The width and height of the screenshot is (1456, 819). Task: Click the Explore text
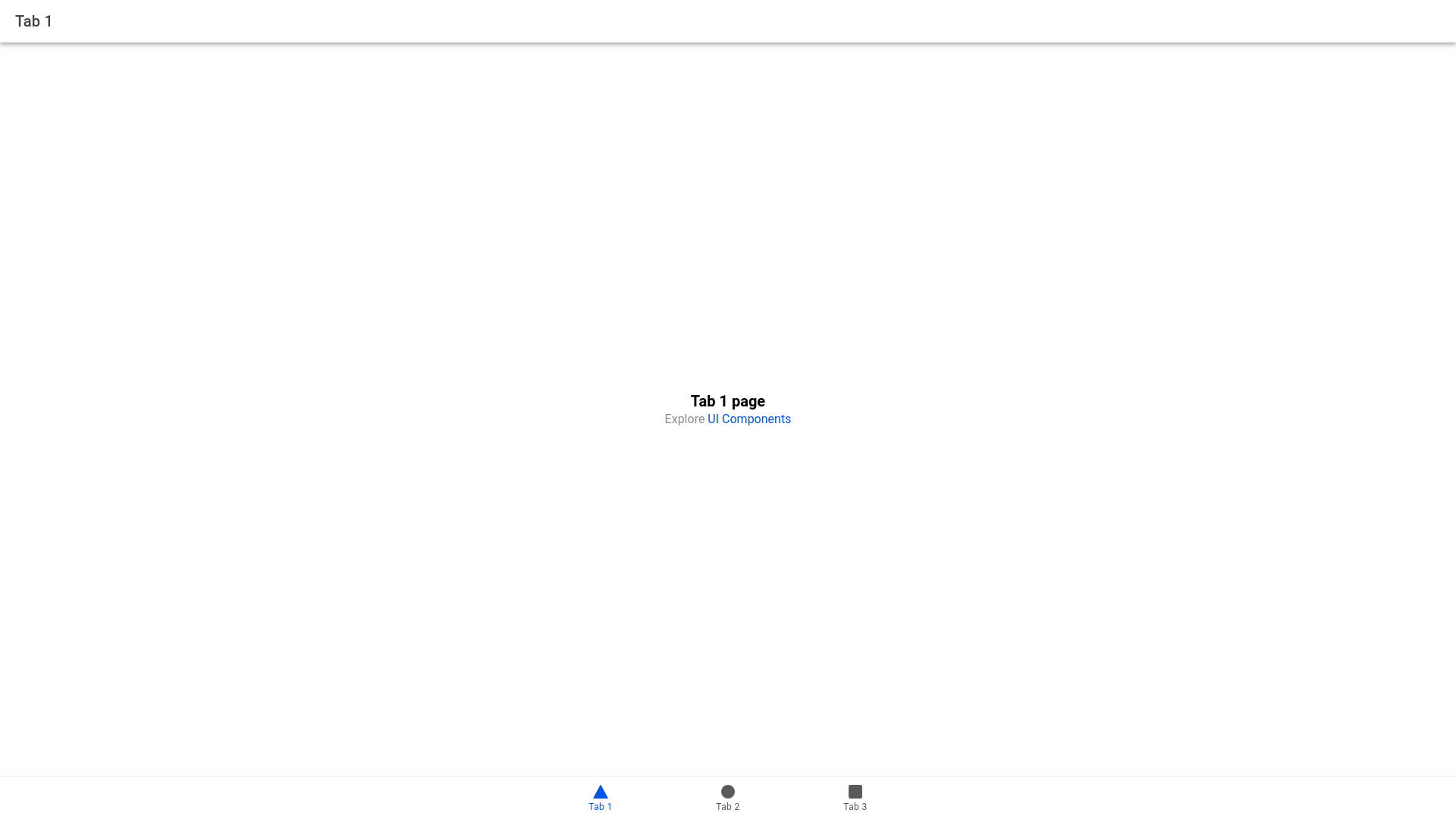coord(685,419)
